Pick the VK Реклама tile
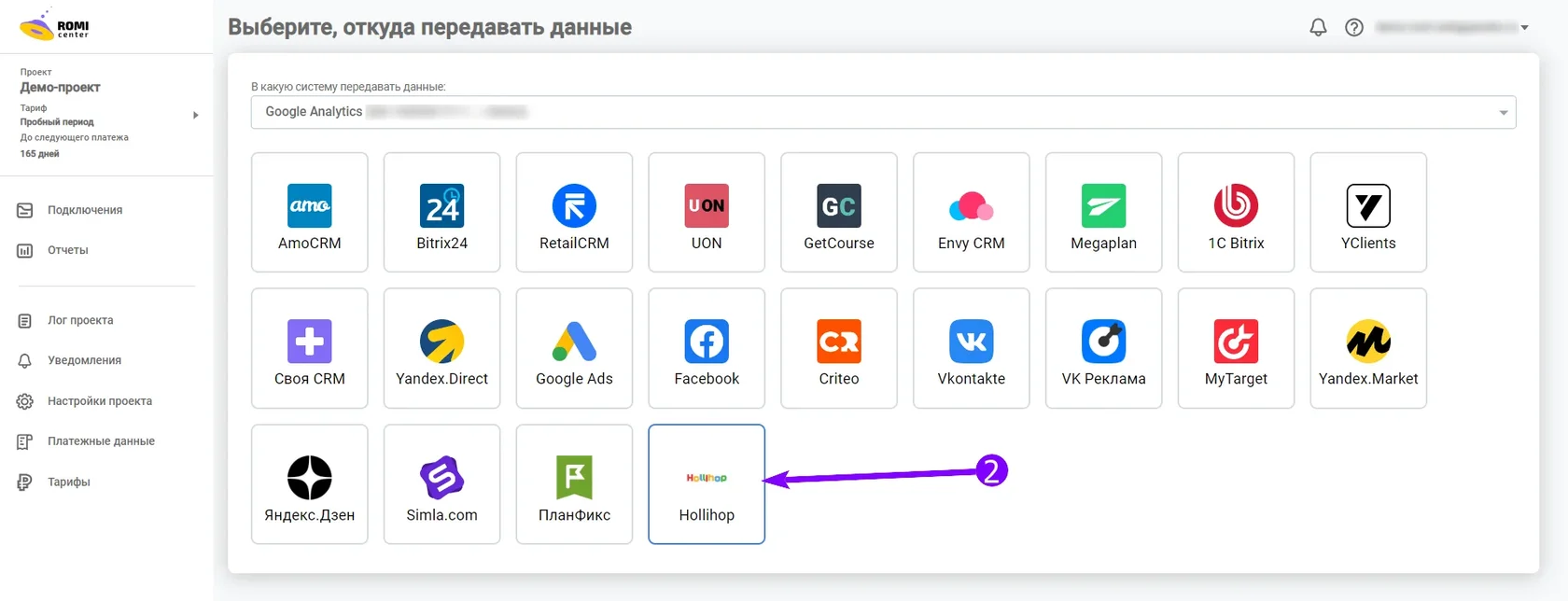Screen dimensions: 1568x601 pyautogui.click(x=1104, y=348)
